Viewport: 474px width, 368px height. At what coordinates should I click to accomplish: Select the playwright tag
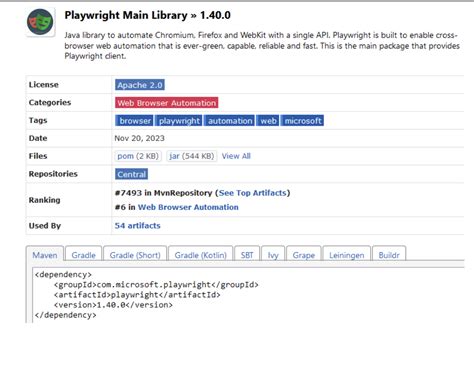[x=179, y=121]
